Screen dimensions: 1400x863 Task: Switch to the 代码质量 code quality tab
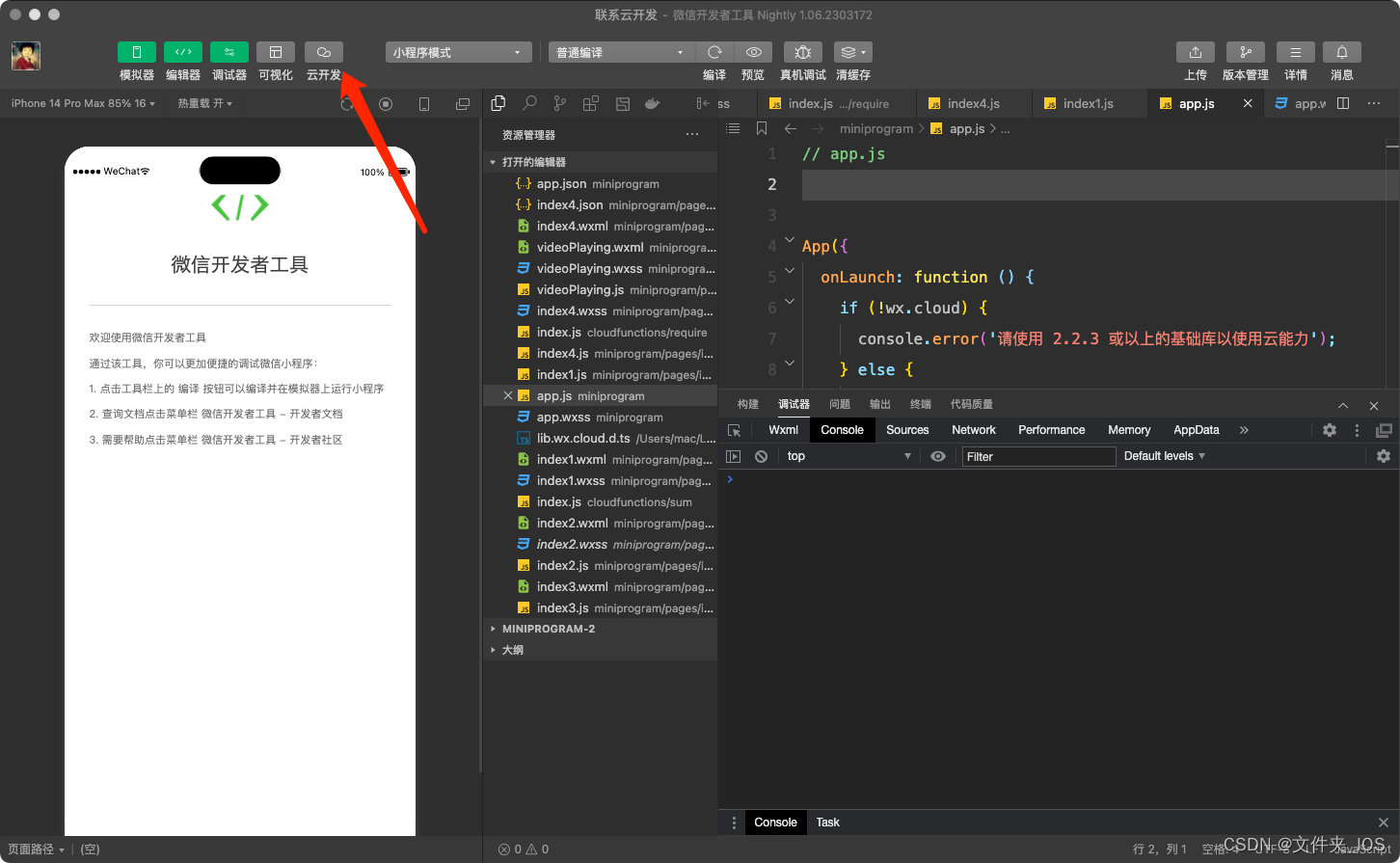click(x=971, y=404)
